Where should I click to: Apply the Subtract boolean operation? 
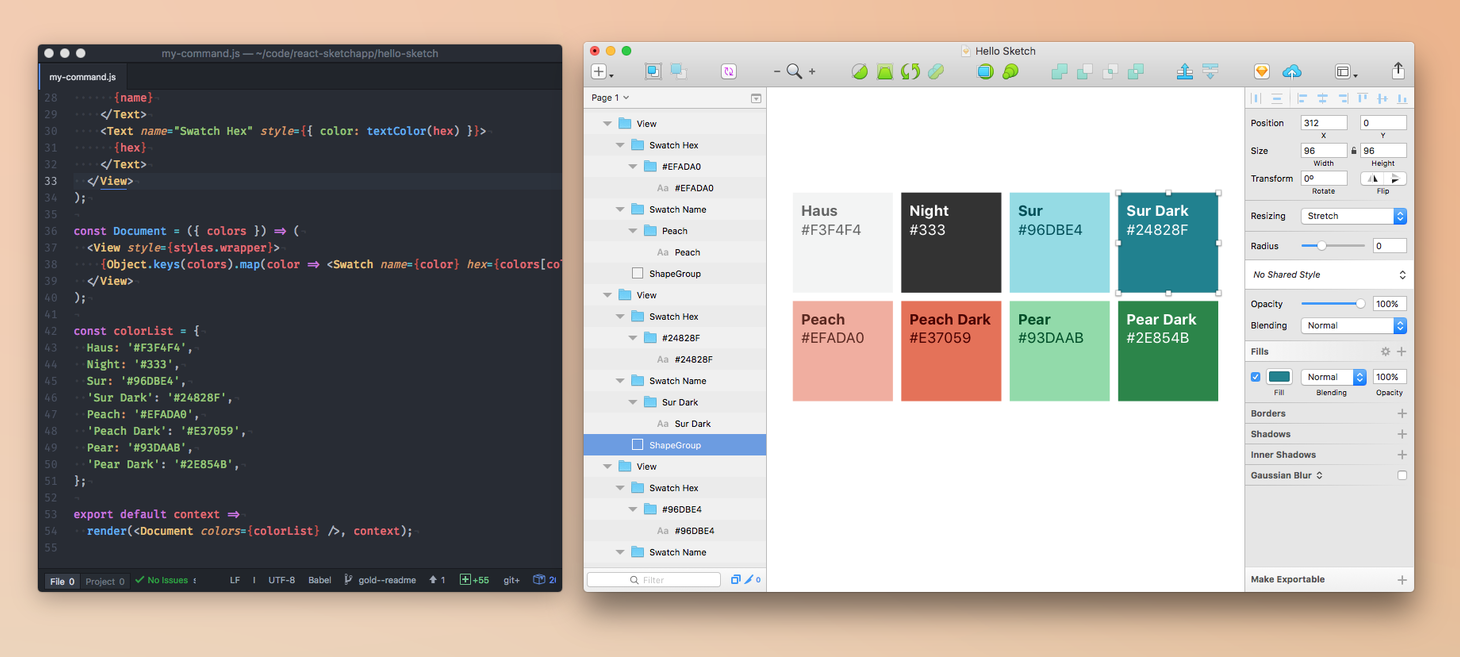click(1084, 72)
